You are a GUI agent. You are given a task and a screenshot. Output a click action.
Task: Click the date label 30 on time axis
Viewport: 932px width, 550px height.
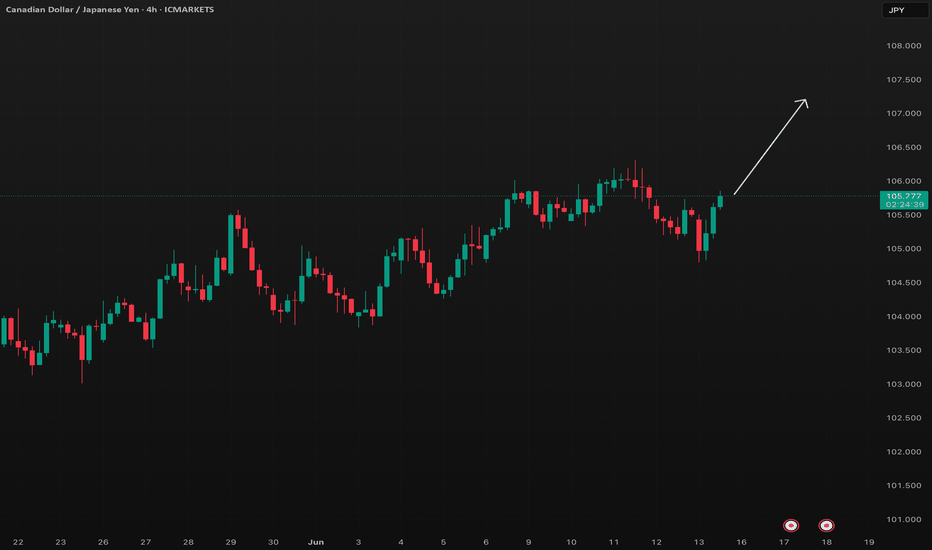tap(273, 542)
